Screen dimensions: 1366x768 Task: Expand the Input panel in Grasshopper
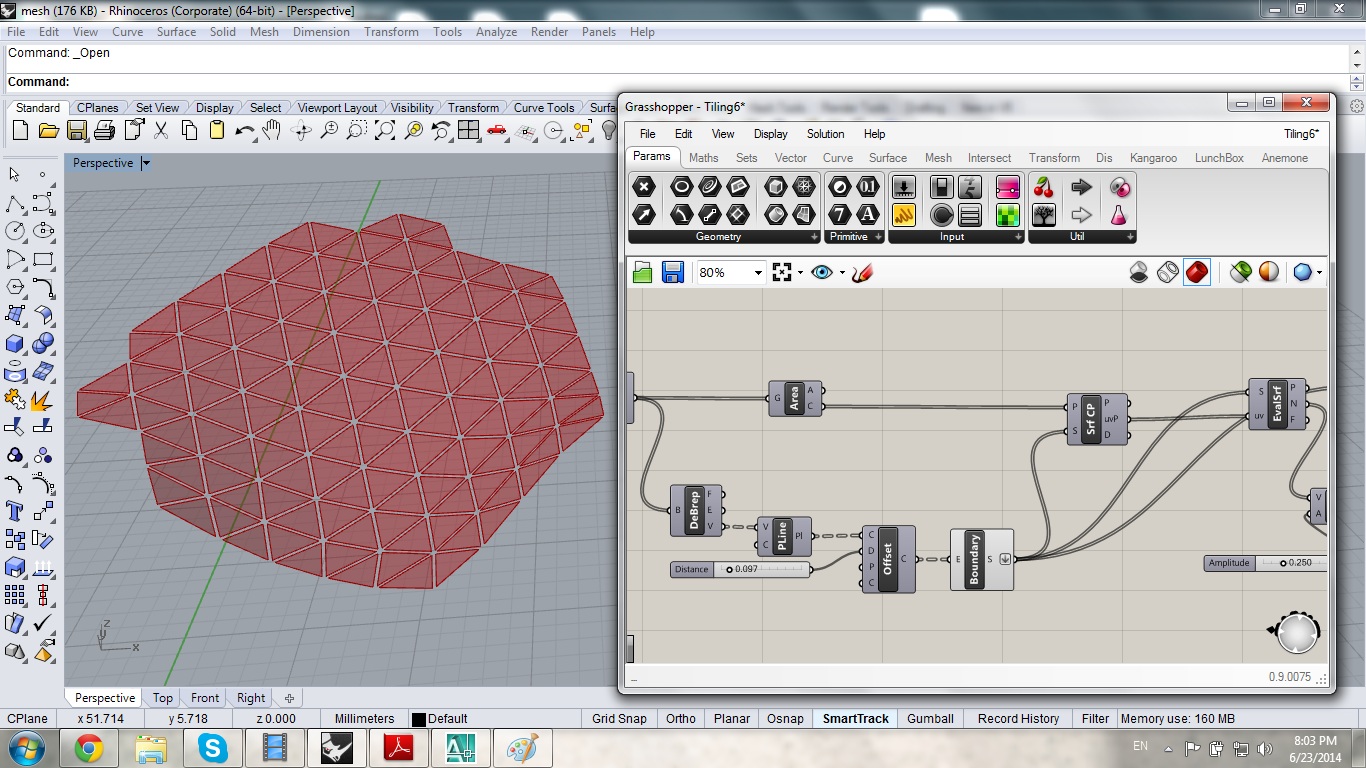coord(1018,237)
